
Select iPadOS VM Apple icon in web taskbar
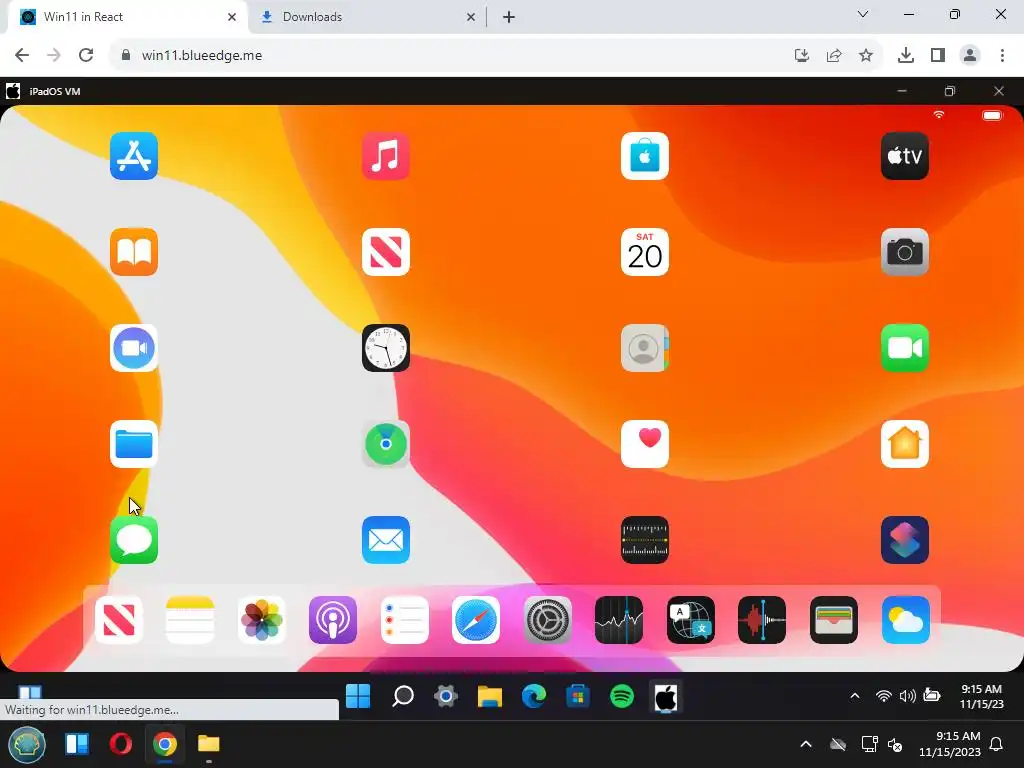pyautogui.click(x=665, y=697)
